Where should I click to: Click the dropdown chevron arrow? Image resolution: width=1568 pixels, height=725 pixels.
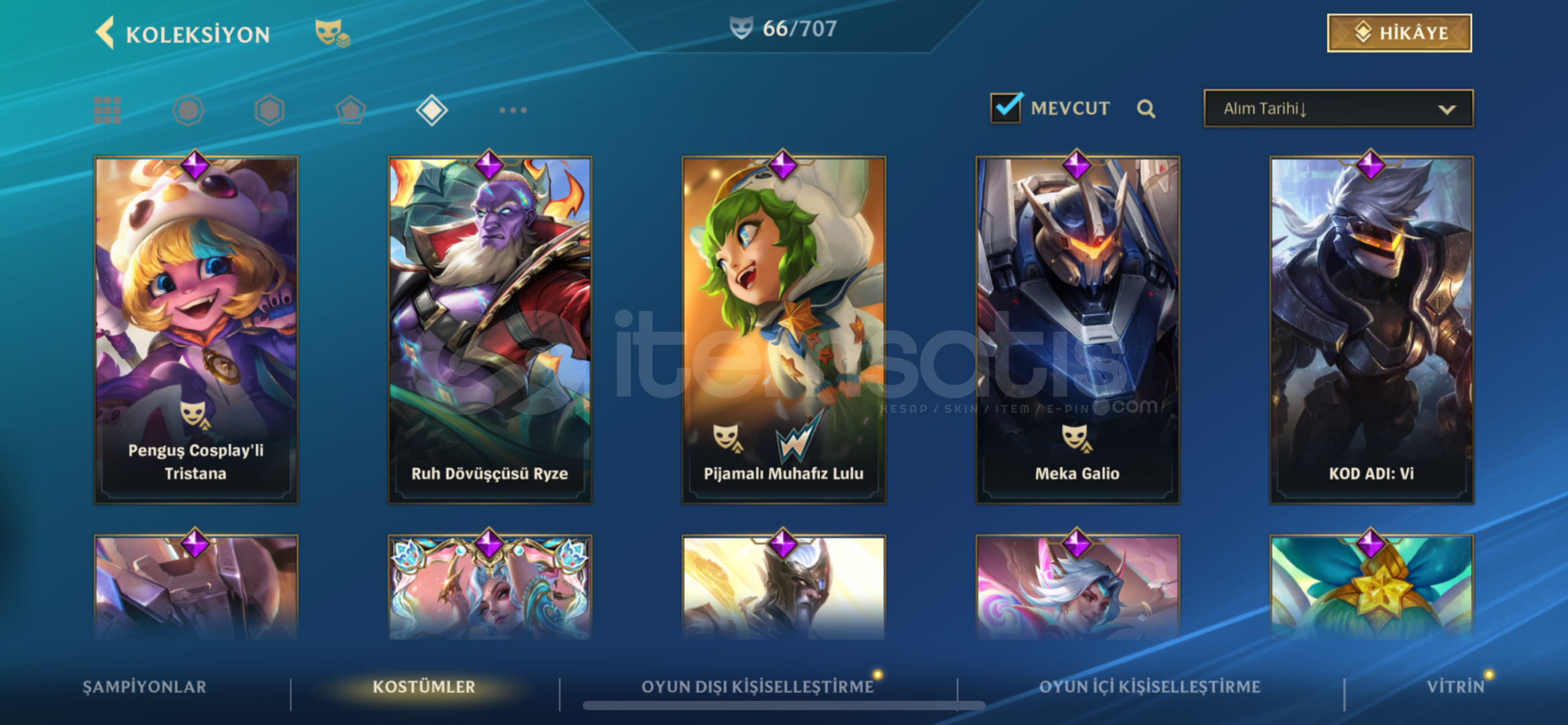(x=1447, y=109)
